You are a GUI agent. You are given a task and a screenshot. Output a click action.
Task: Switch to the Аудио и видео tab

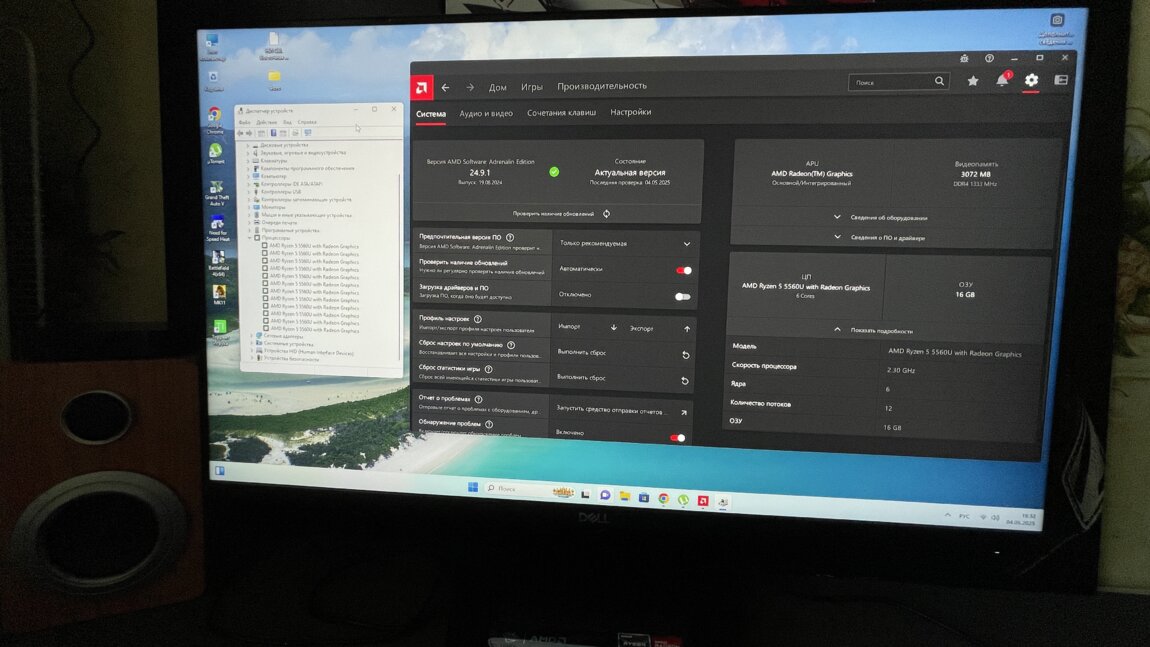coord(486,113)
